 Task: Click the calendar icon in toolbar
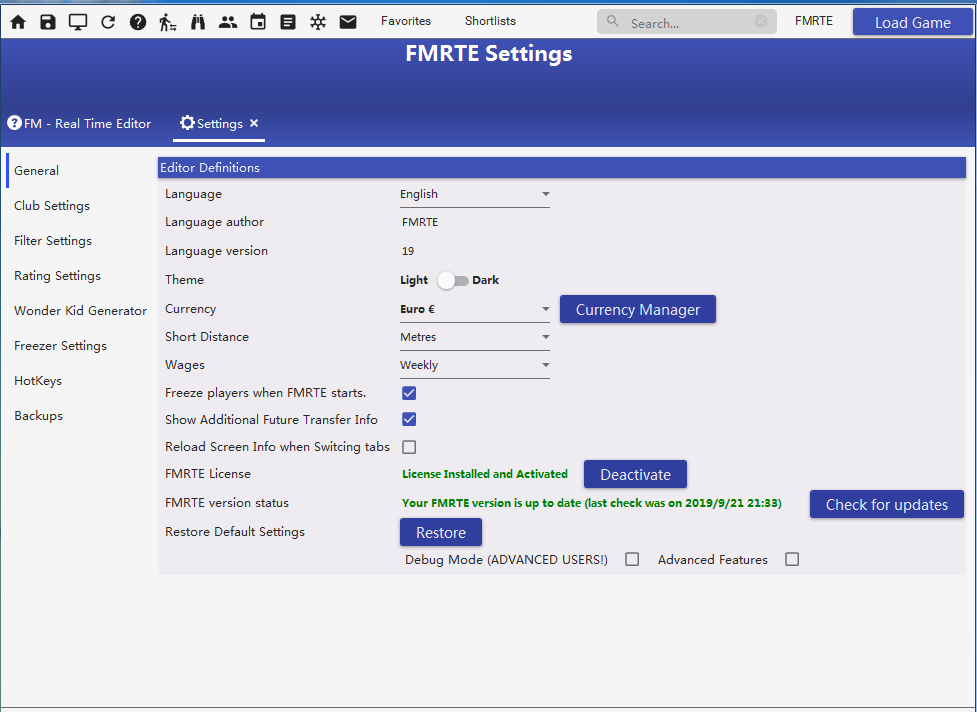tap(258, 22)
